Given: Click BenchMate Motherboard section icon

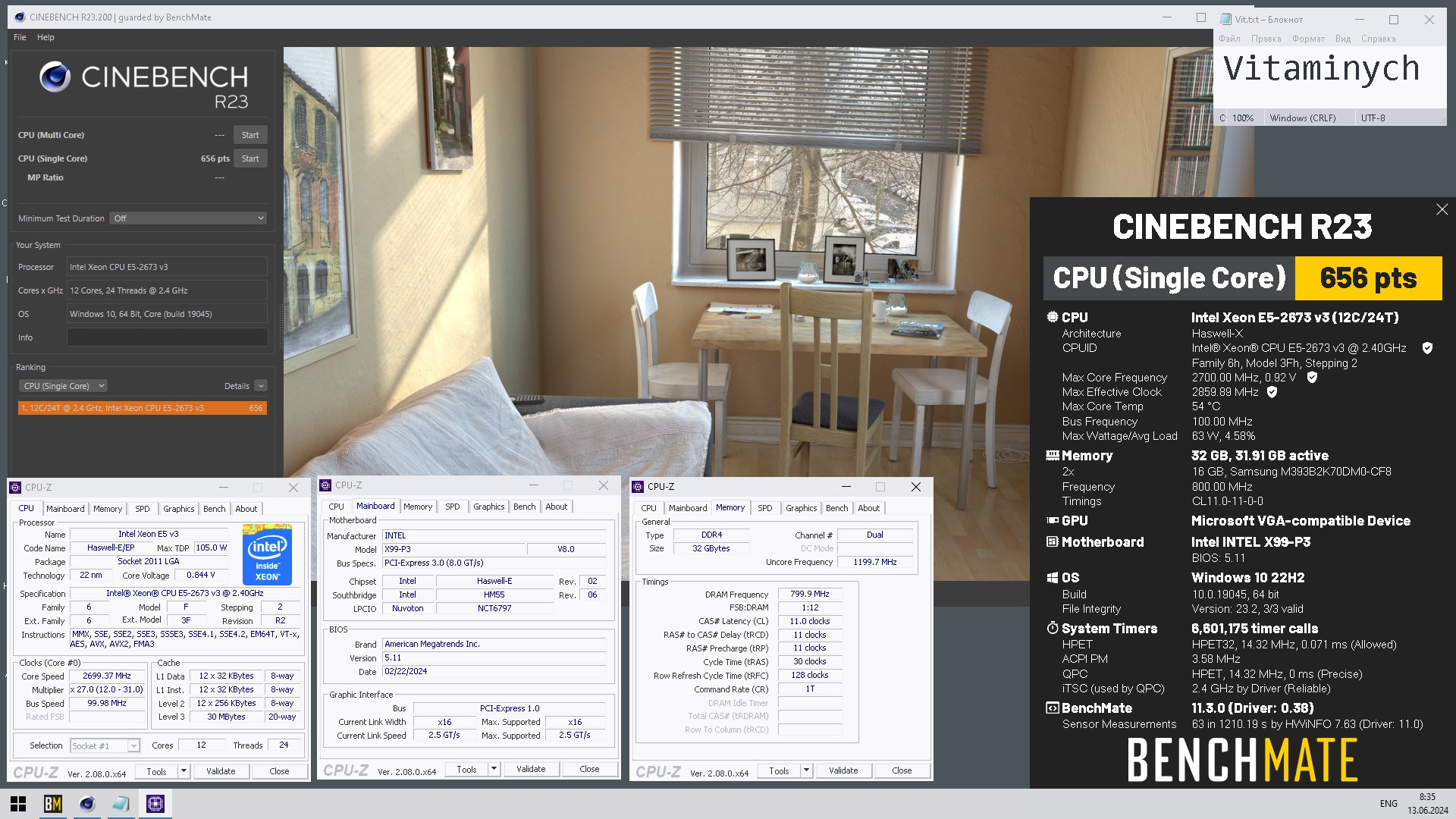Looking at the screenshot, I should pos(1053,542).
